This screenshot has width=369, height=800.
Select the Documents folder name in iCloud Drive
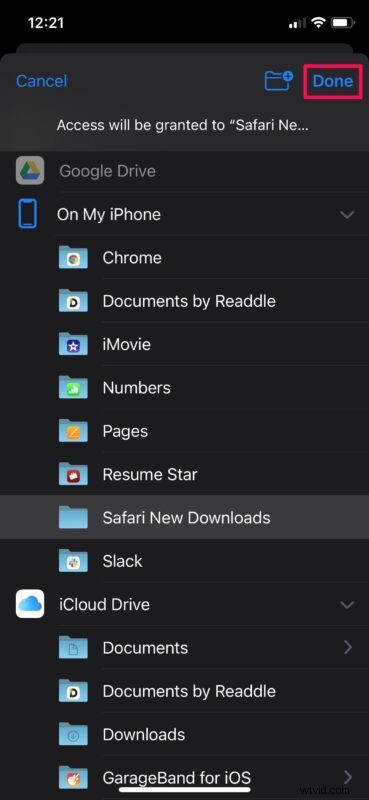(x=145, y=647)
